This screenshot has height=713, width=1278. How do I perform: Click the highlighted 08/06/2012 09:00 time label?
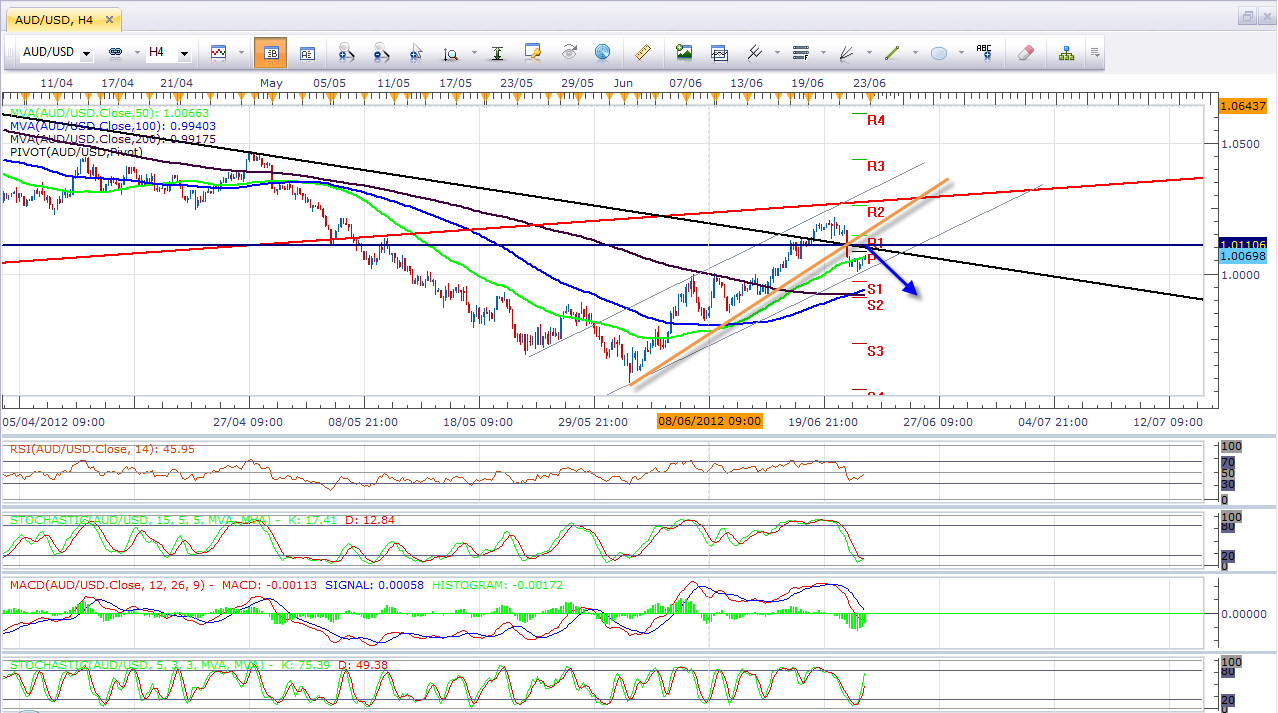(709, 422)
